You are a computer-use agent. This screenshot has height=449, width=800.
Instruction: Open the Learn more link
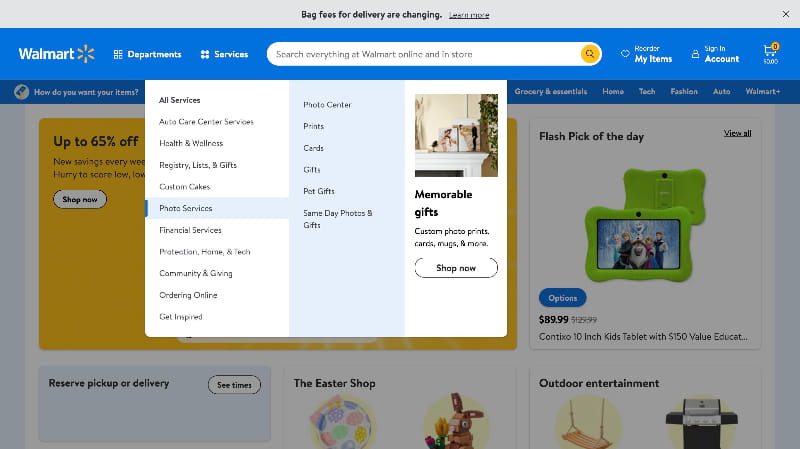coord(469,15)
